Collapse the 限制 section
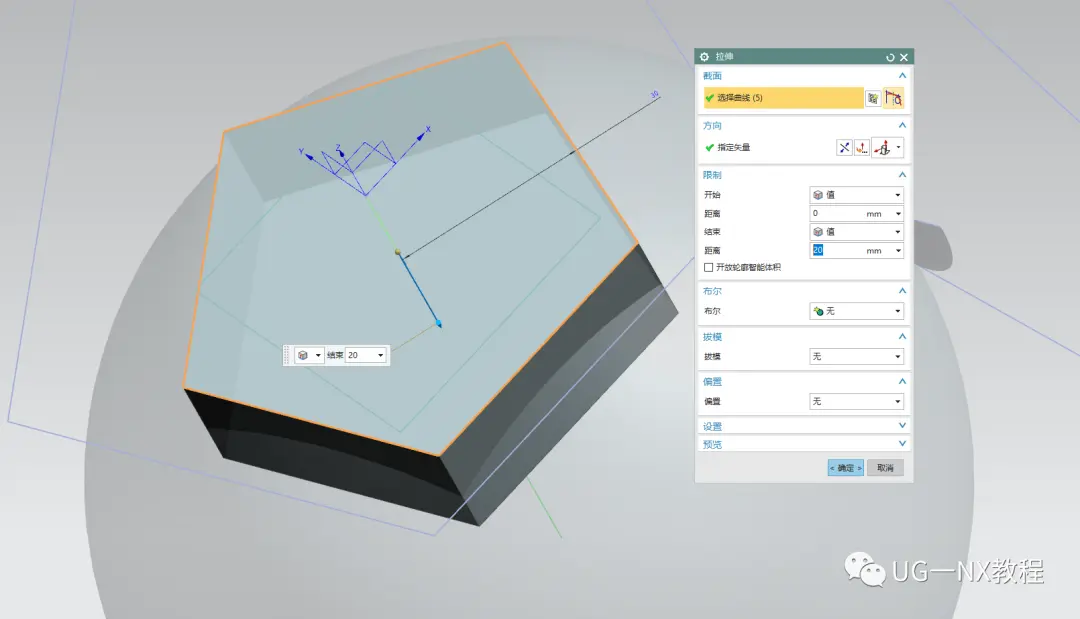Image resolution: width=1080 pixels, height=619 pixels. (x=902, y=175)
